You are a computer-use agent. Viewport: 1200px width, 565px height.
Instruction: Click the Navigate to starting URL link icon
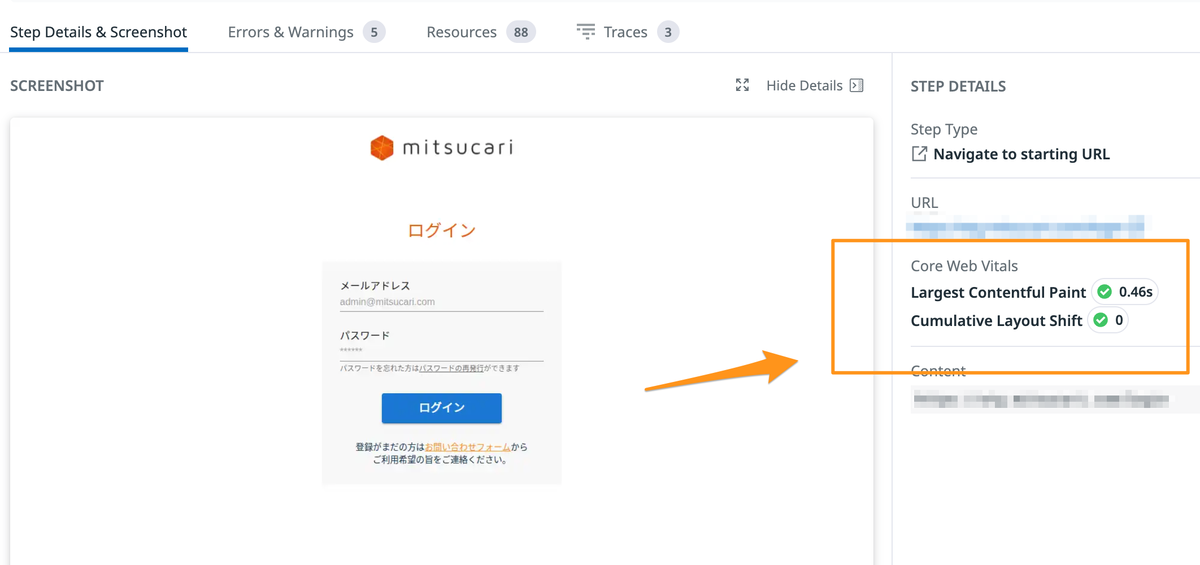(x=919, y=154)
